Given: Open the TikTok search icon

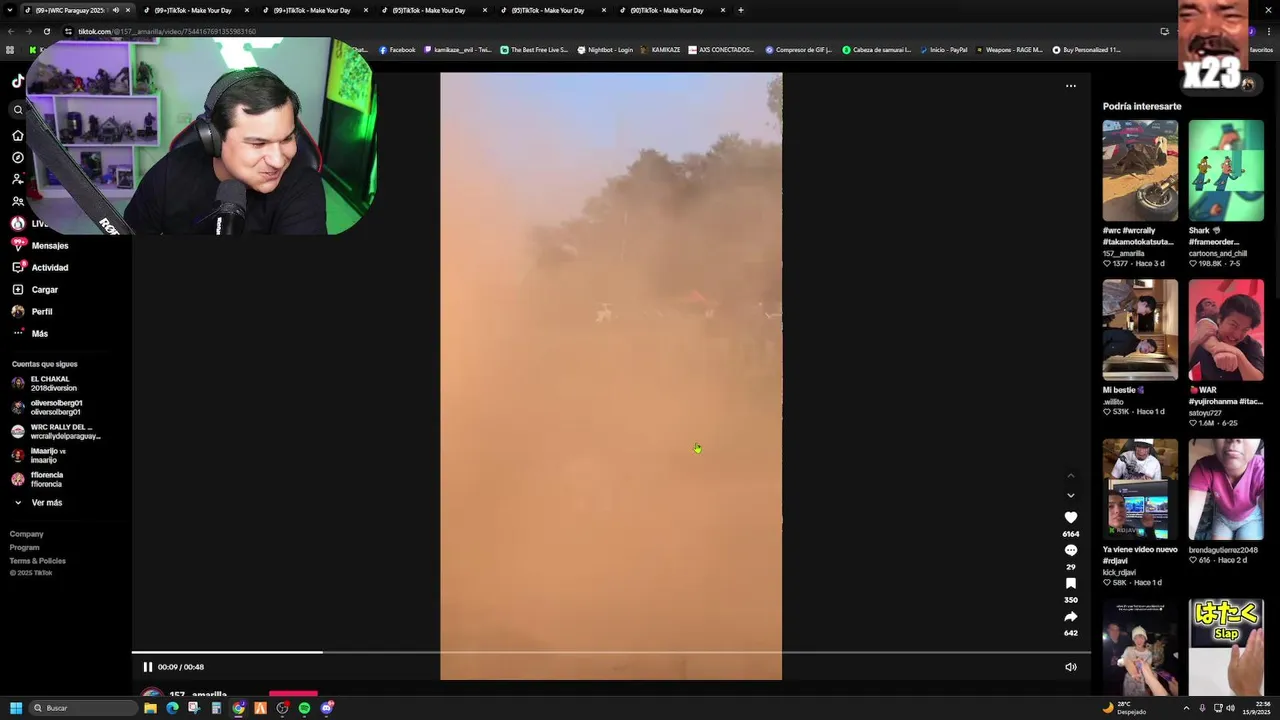Looking at the screenshot, I should 17,110.
